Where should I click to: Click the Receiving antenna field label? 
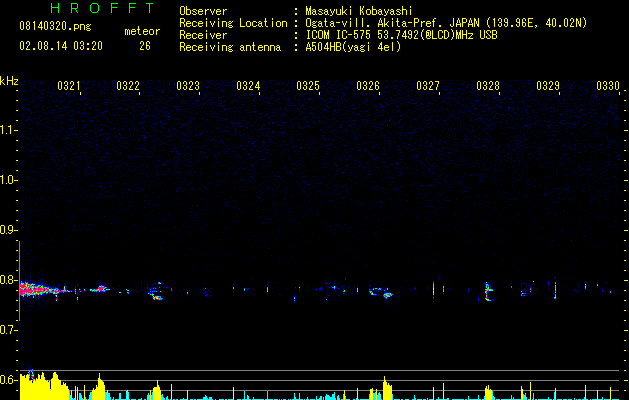[230, 47]
